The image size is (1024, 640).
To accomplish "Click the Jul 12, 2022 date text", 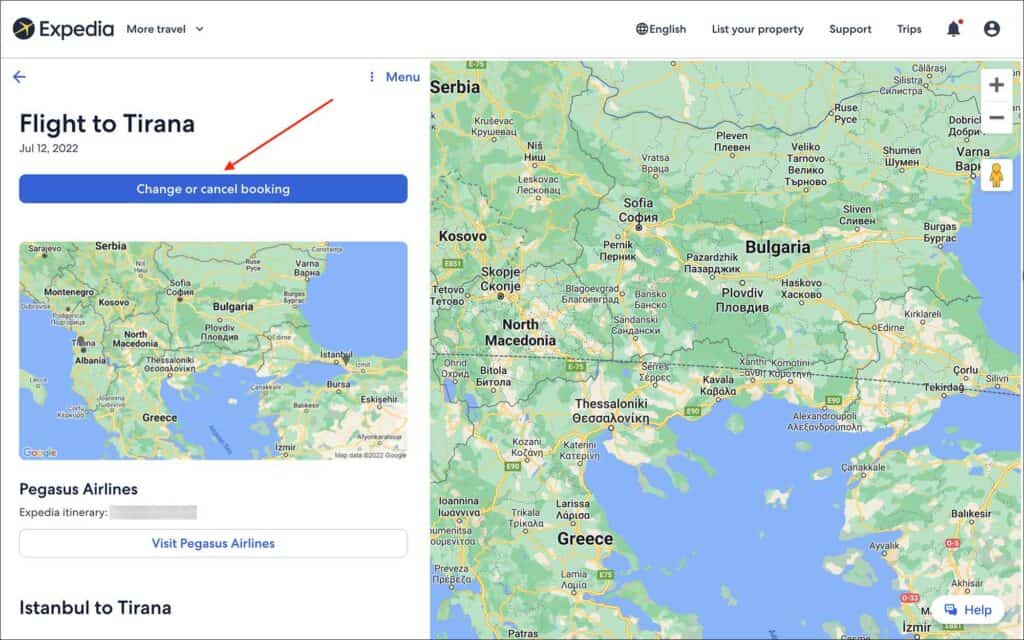I will click(48, 148).
